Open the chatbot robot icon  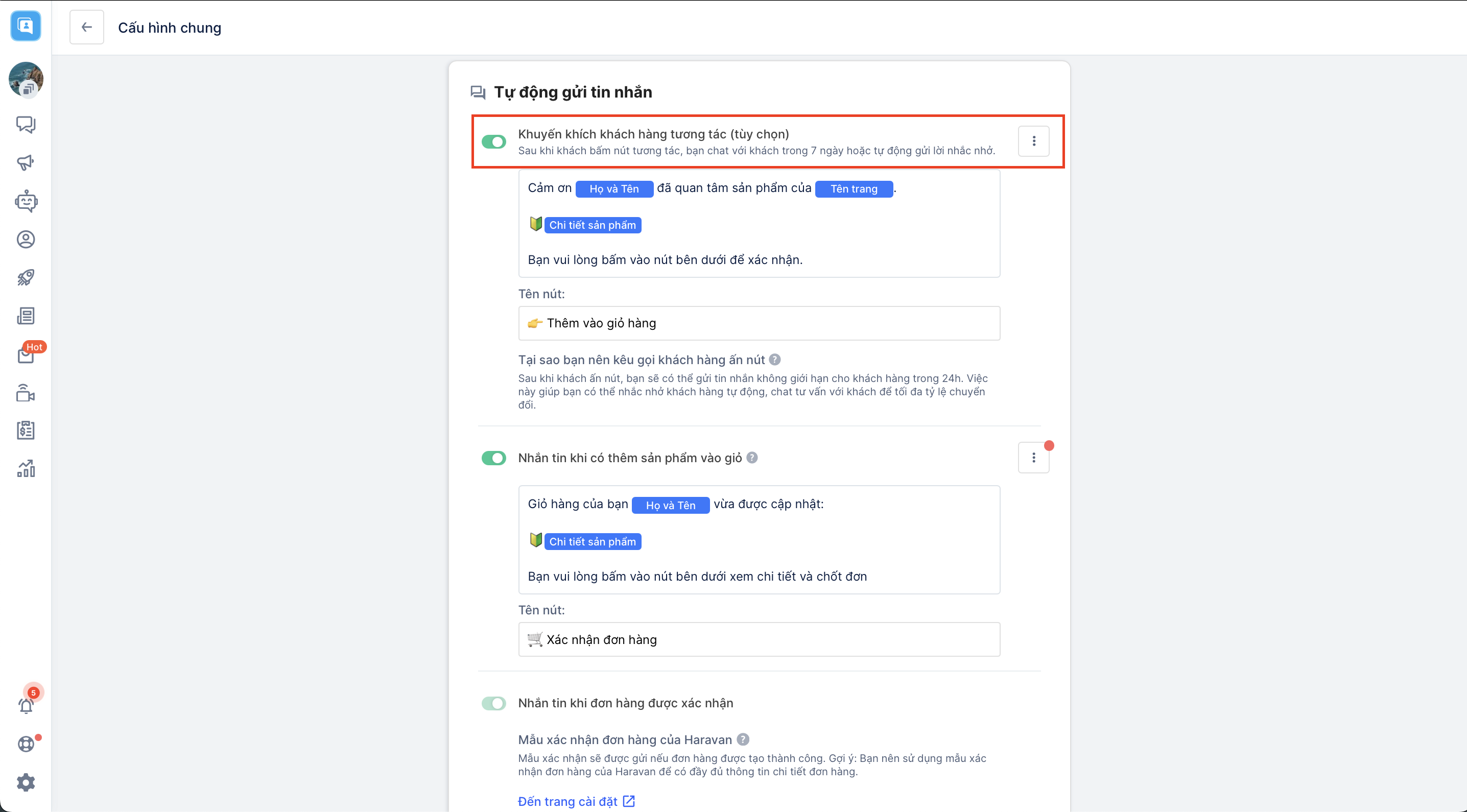[x=26, y=201]
